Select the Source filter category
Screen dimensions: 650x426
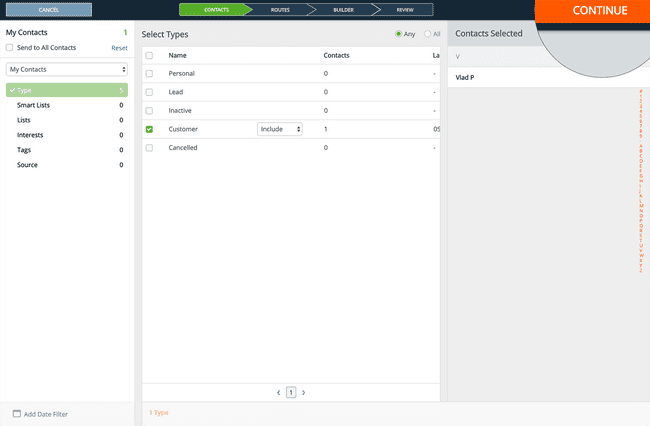(x=67, y=165)
